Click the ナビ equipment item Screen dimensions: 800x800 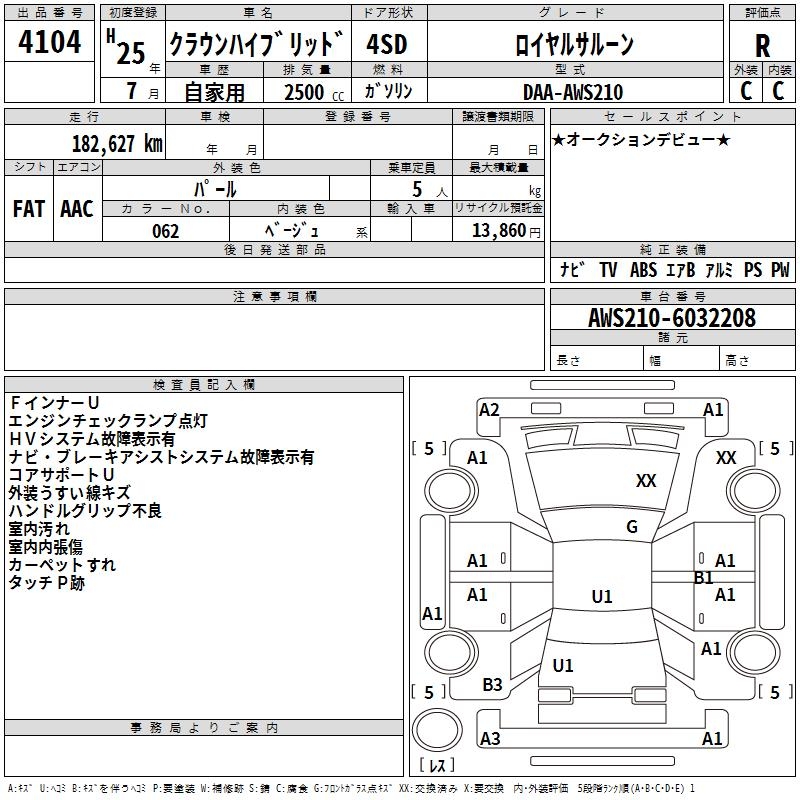[572, 269]
